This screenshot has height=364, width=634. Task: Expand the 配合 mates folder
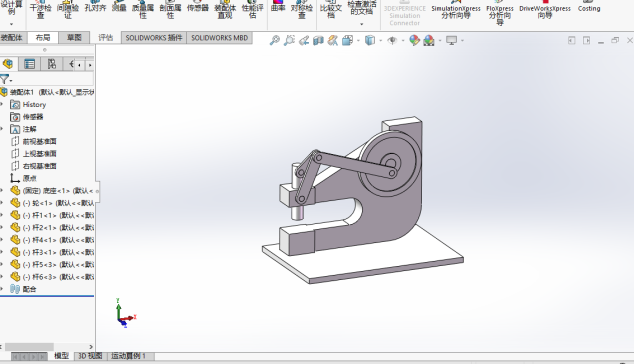2,289
